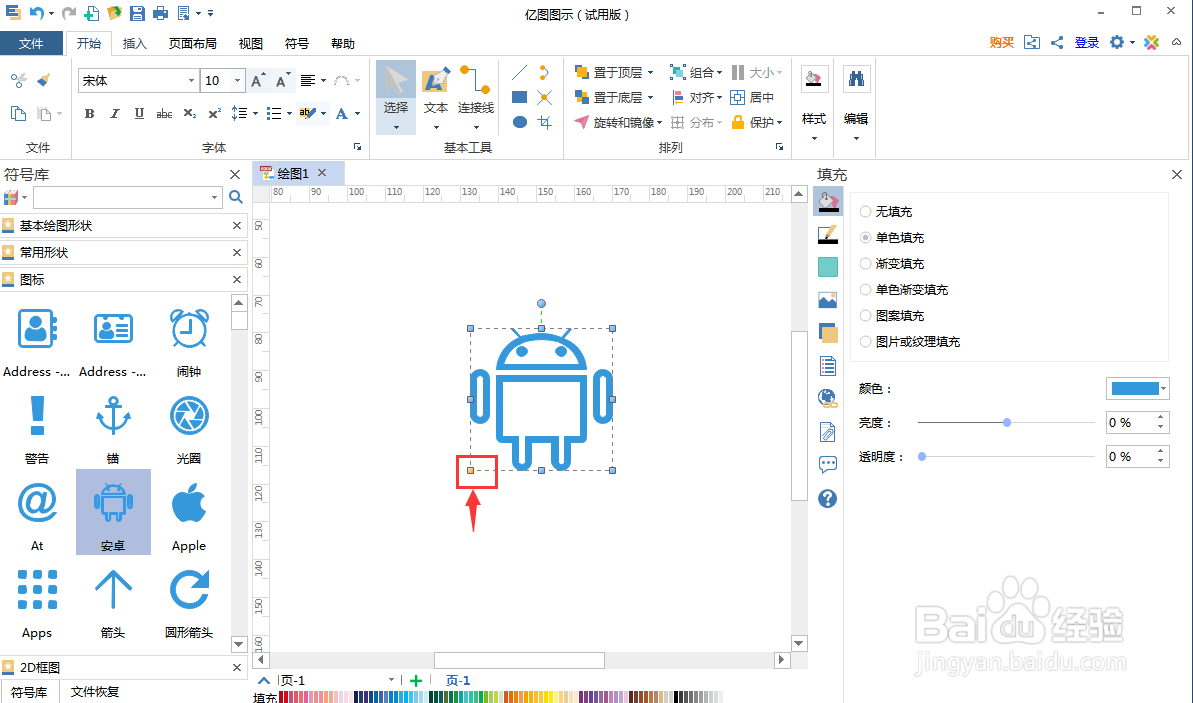Select 渐变填充 gradient fill option
The height and width of the screenshot is (703, 1193).
click(892, 263)
